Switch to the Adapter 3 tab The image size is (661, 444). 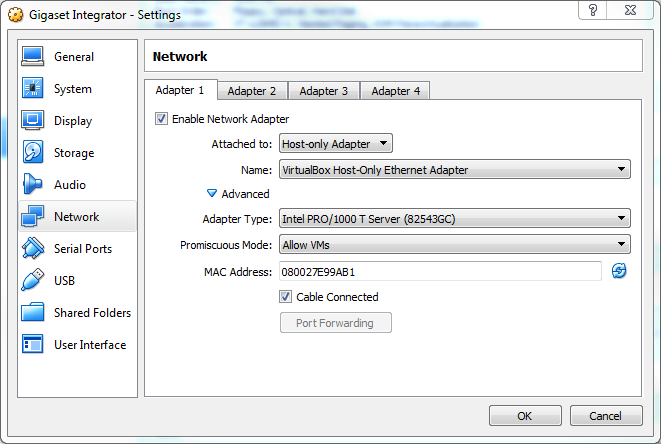point(324,91)
